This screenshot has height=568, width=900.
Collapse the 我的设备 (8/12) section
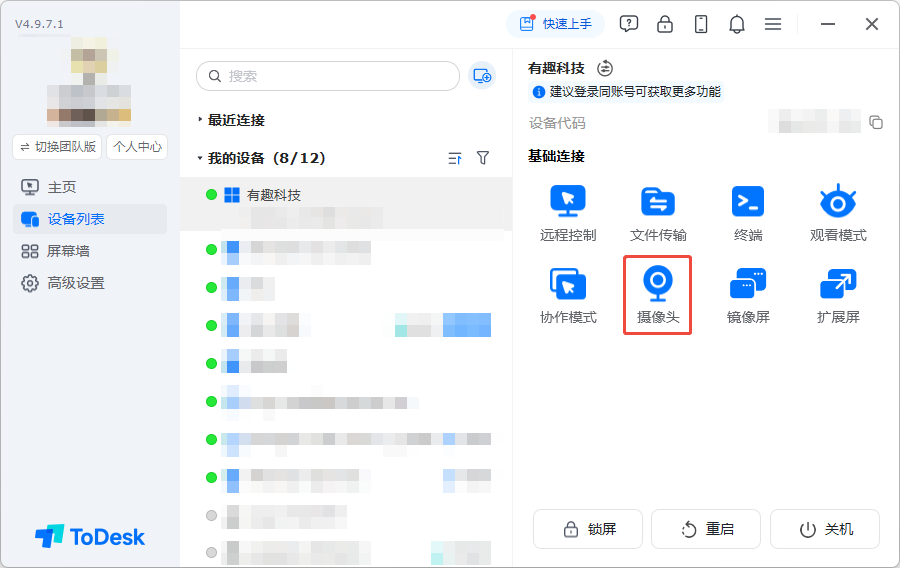[x=262, y=158]
